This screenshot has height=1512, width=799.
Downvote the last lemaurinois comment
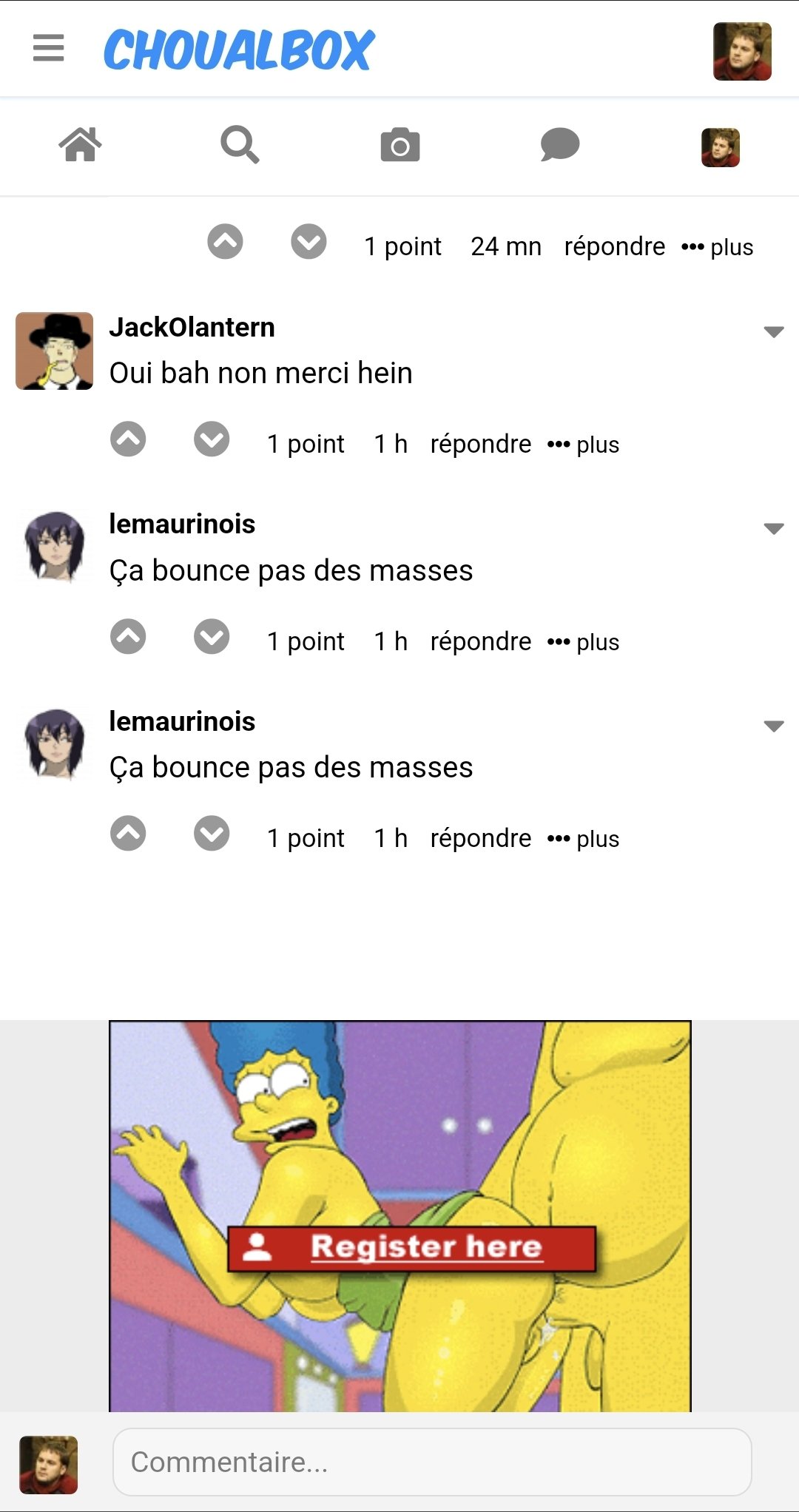pyautogui.click(x=212, y=834)
